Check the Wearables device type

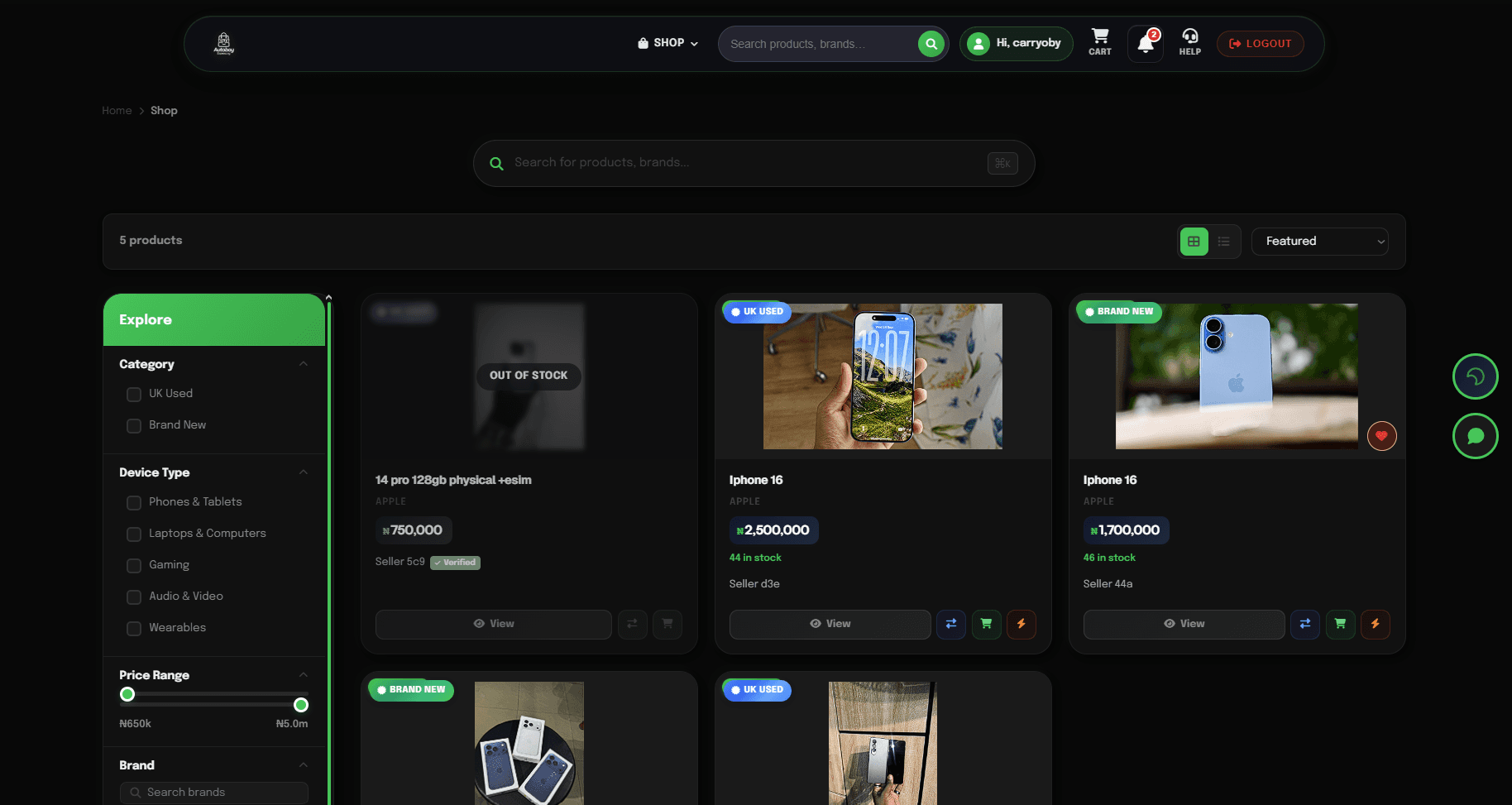coord(134,629)
